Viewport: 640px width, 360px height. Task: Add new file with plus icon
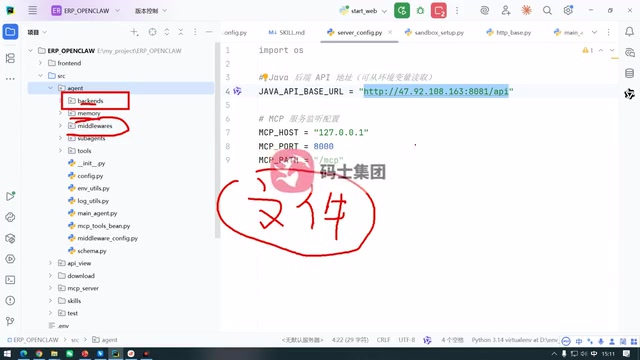[x=134, y=32]
